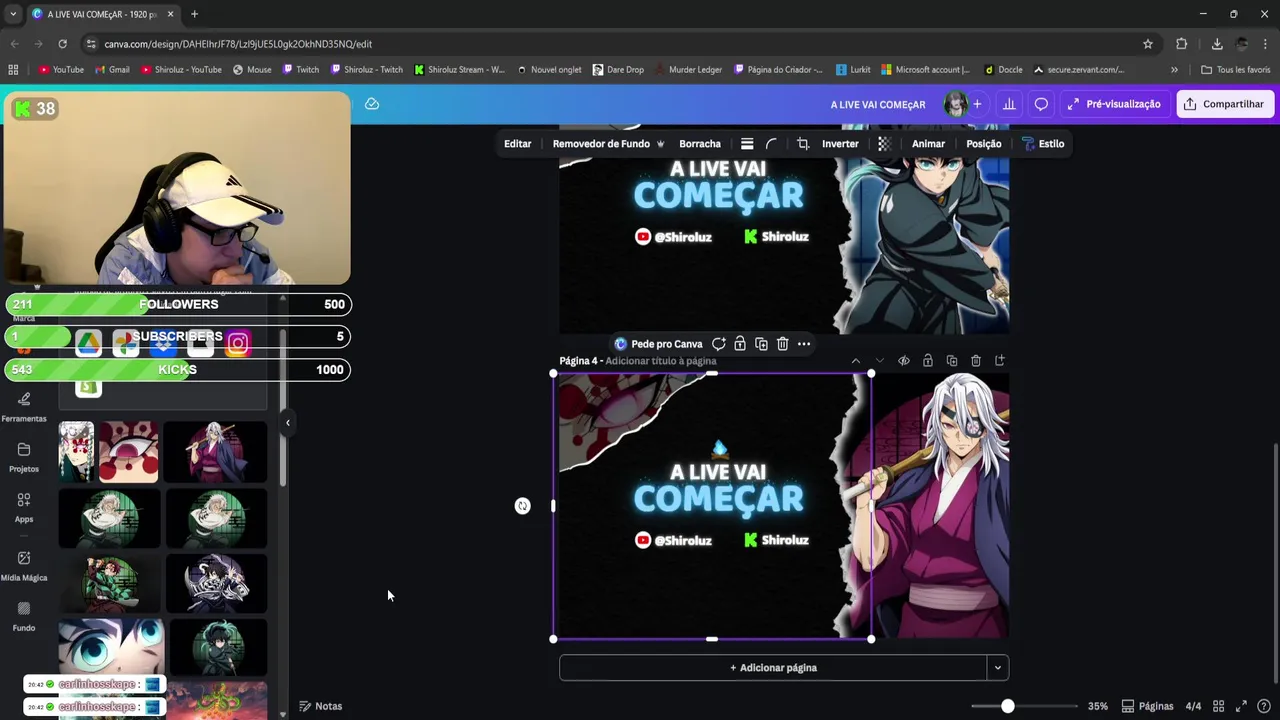Image resolution: width=1280 pixels, height=720 pixels.
Task: Collapse the side panel with arrow
Action: coord(287,423)
